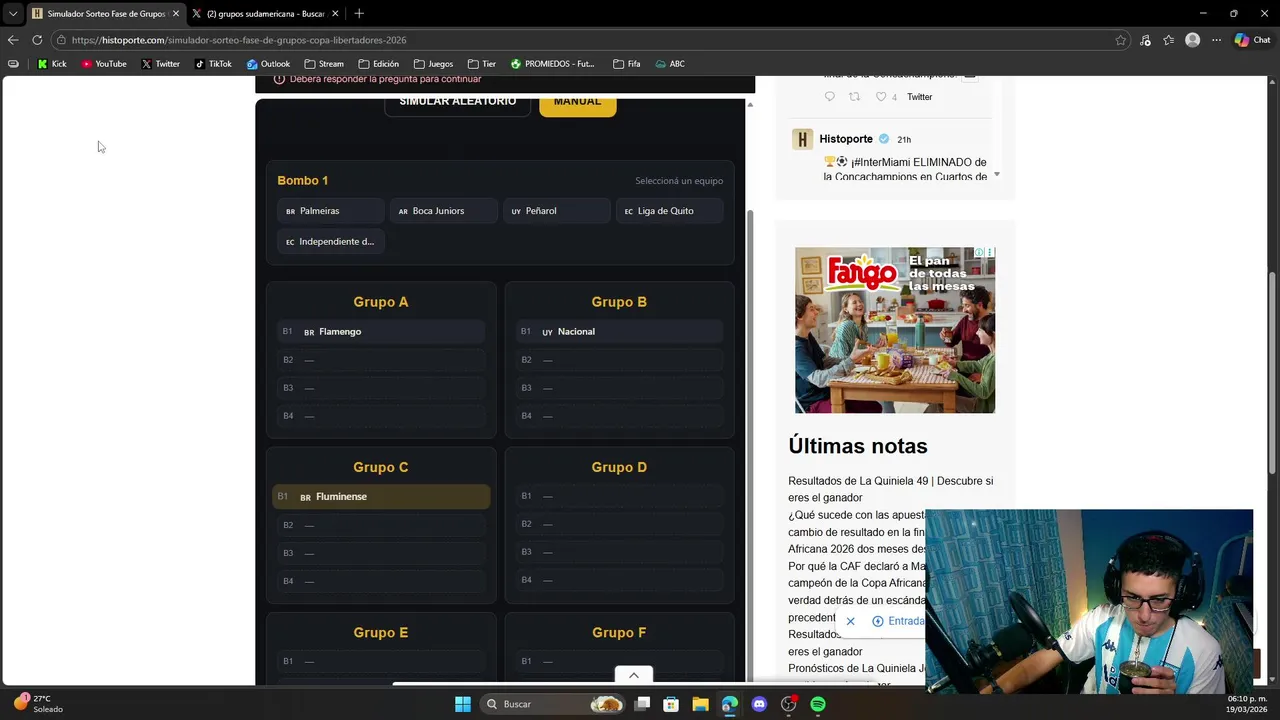Image resolution: width=1280 pixels, height=720 pixels.
Task: Click empty B1 slot in Grupo D
Action: click(x=619, y=496)
